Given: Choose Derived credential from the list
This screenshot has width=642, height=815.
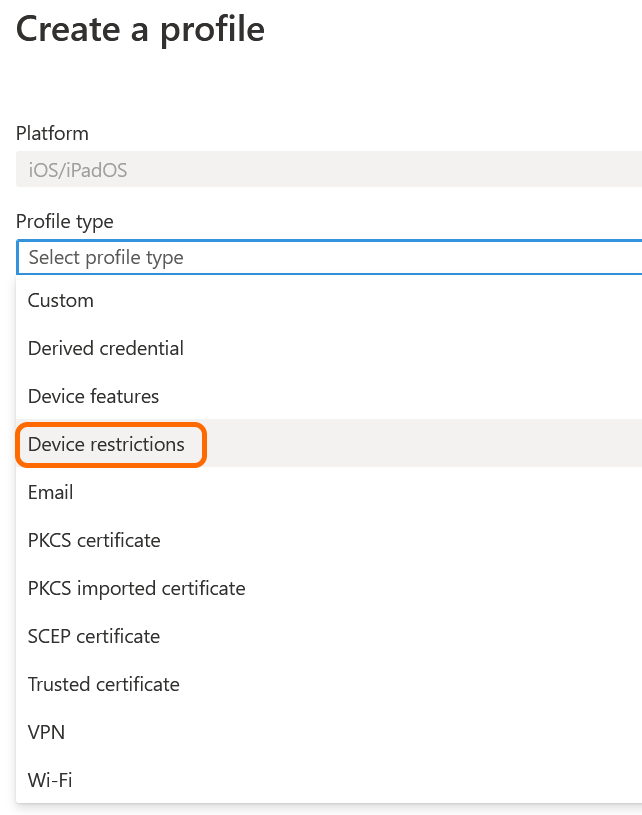Looking at the screenshot, I should click(106, 348).
